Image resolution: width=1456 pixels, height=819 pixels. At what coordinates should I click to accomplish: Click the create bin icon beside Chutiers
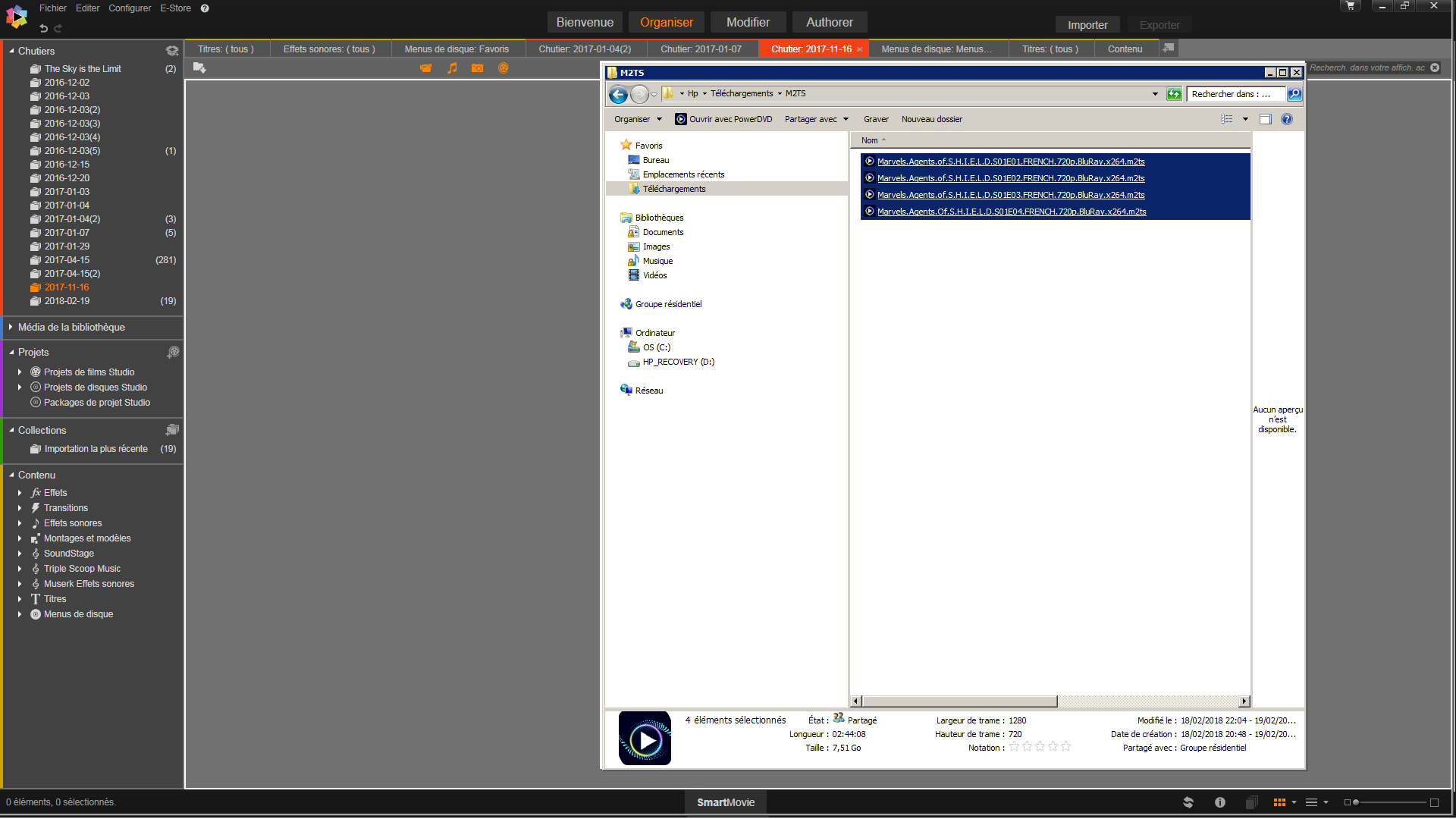[x=172, y=51]
